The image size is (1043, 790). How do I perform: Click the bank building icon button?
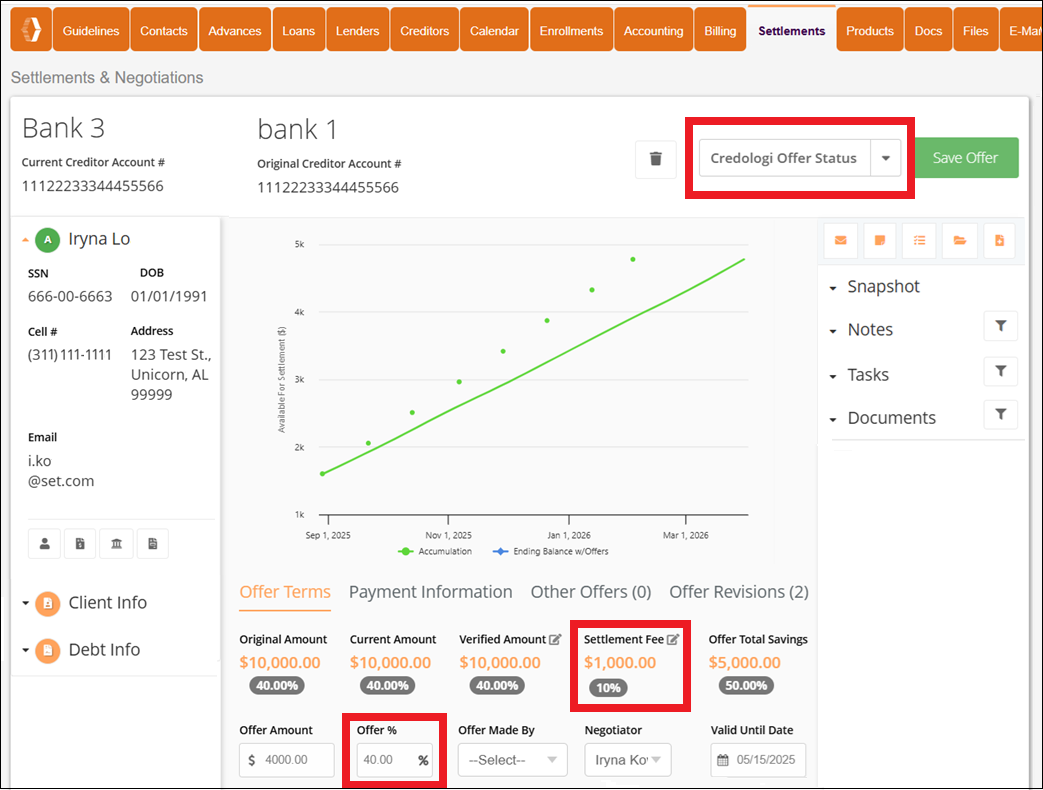[x=116, y=543]
